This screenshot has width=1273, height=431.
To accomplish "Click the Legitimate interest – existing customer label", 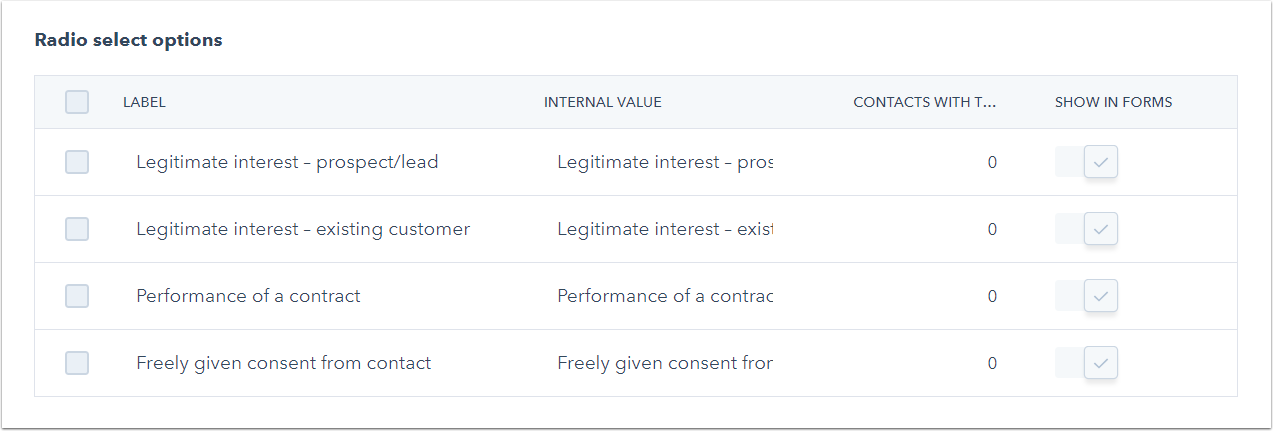I will (302, 229).
